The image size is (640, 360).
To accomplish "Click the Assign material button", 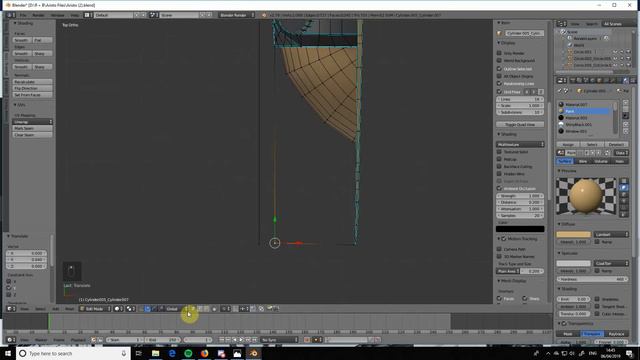I will (568, 144).
